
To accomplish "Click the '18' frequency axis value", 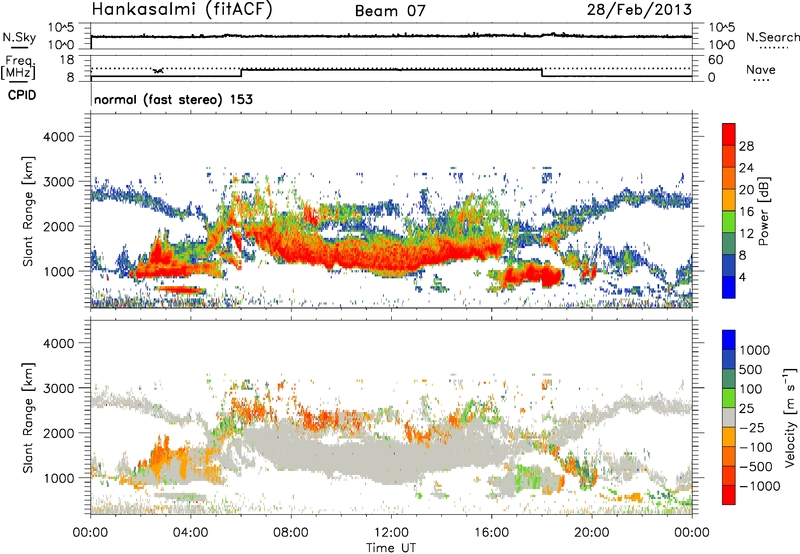I will point(67,60).
